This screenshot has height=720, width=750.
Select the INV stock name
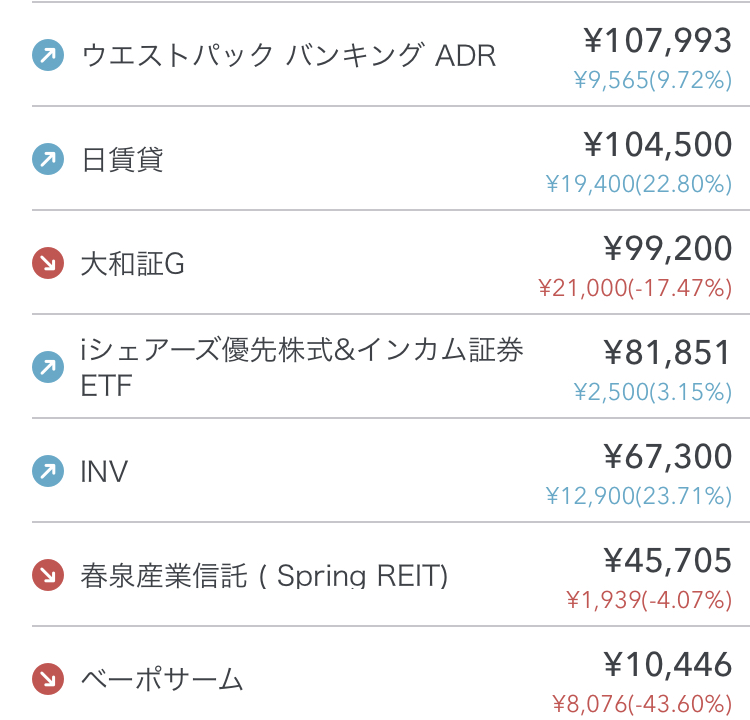104,472
